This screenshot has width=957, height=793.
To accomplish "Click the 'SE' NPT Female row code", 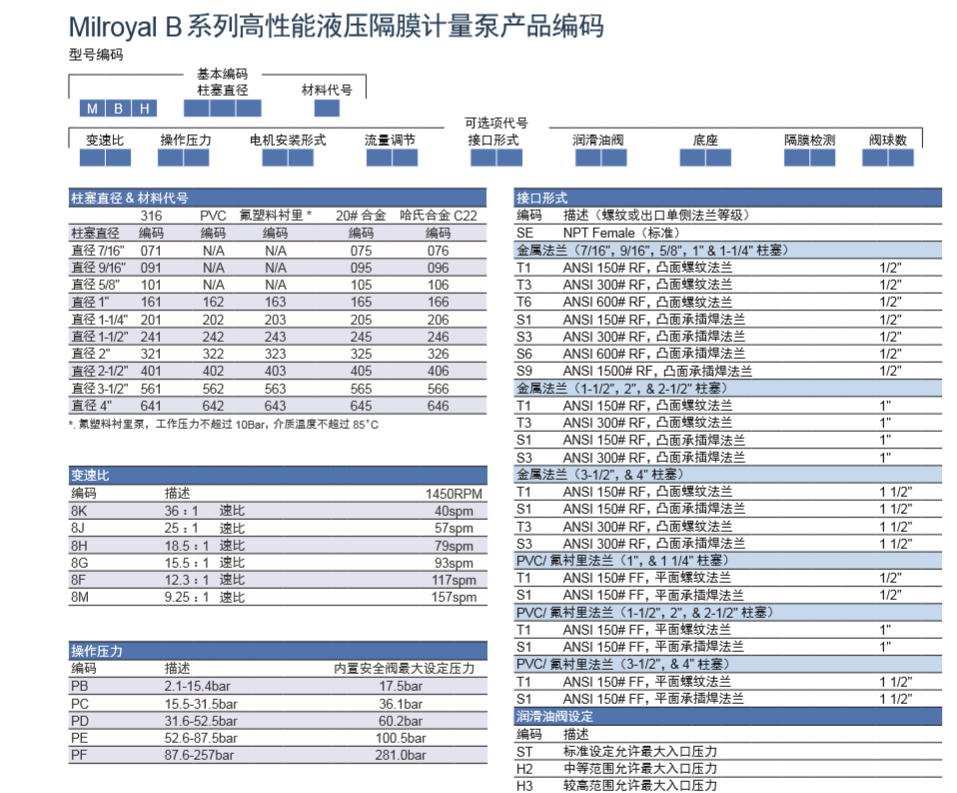I will pyautogui.click(x=524, y=233).
